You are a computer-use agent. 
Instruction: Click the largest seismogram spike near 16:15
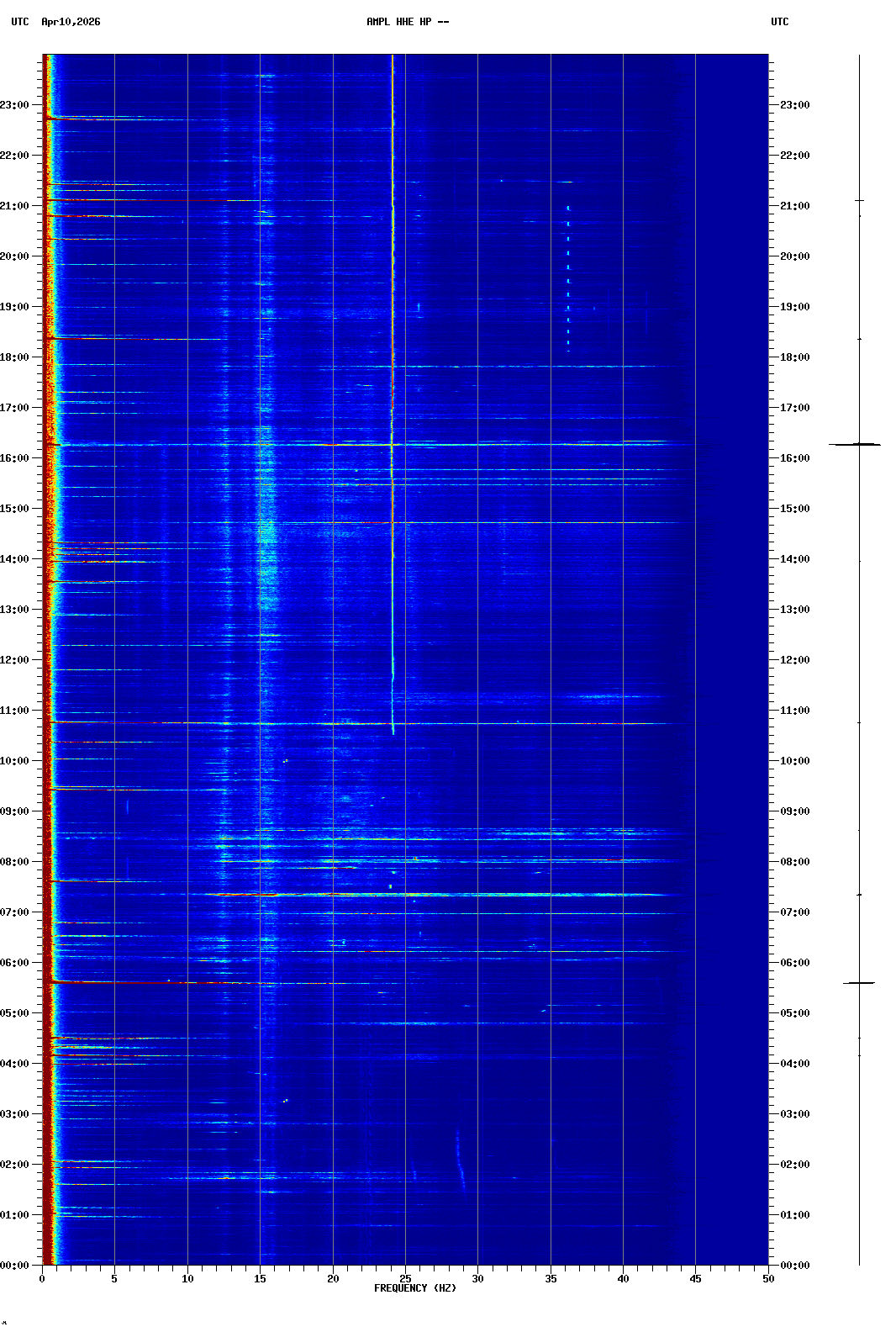coord(856,444)
